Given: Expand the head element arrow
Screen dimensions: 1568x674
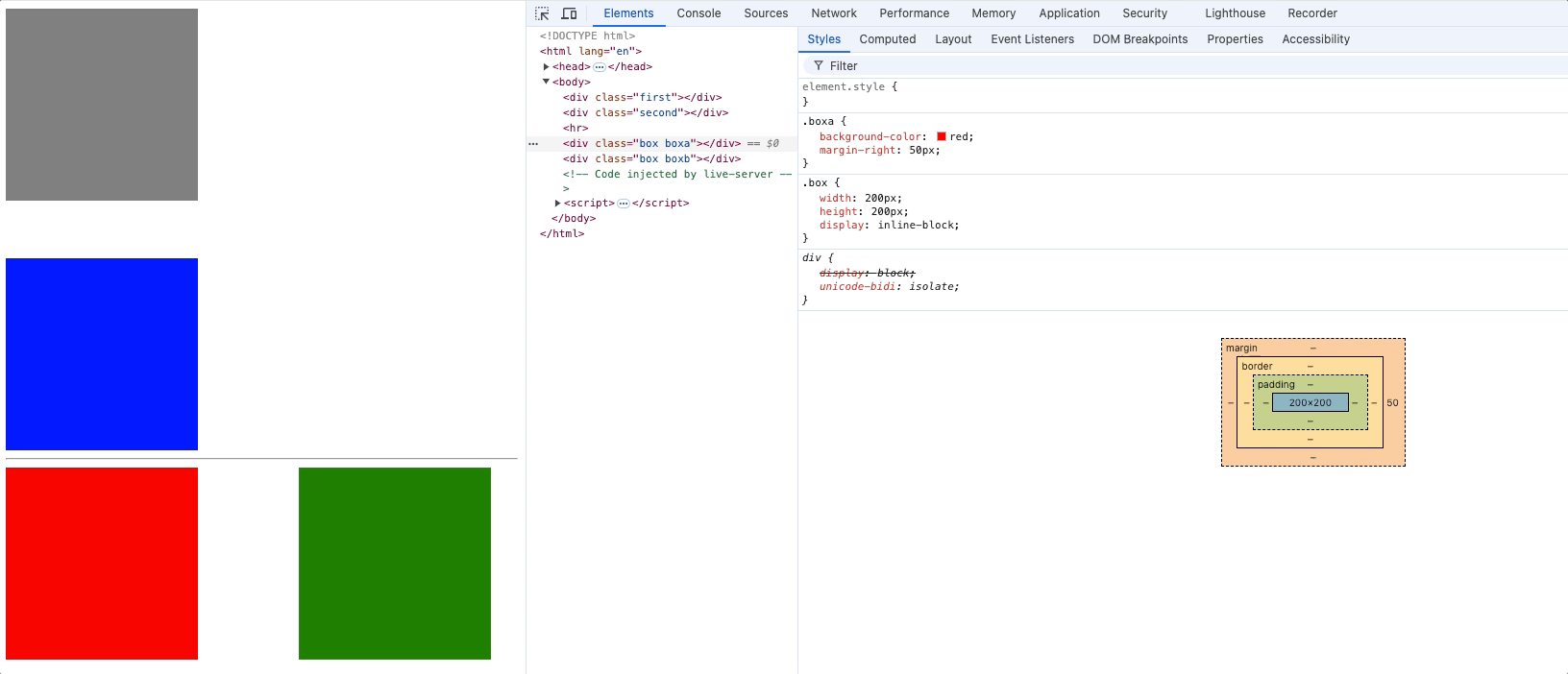Looking at the screenshot, I should pyautogui.click(x=546, y=67).
